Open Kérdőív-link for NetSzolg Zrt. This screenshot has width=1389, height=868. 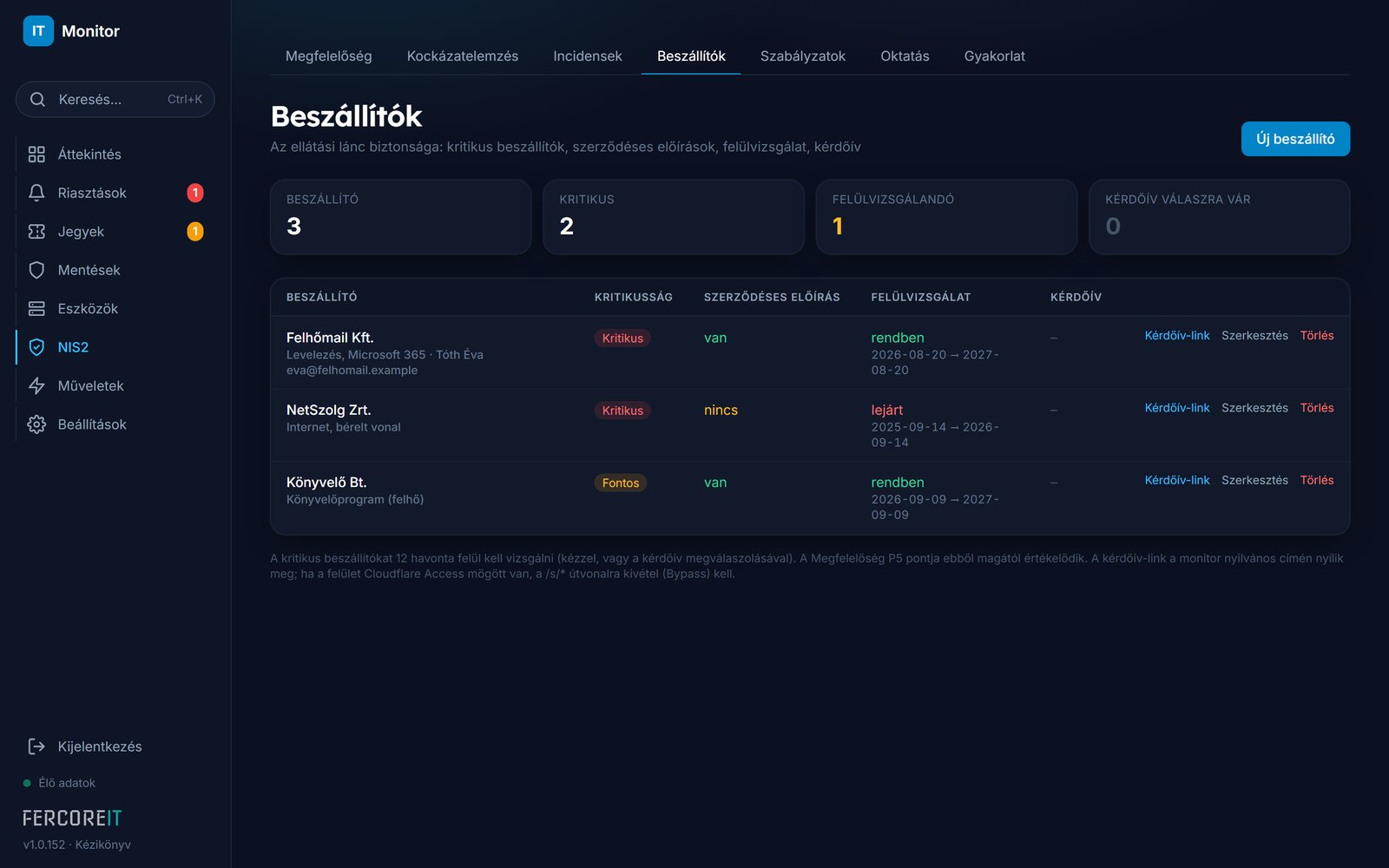tap(1176, 408)
